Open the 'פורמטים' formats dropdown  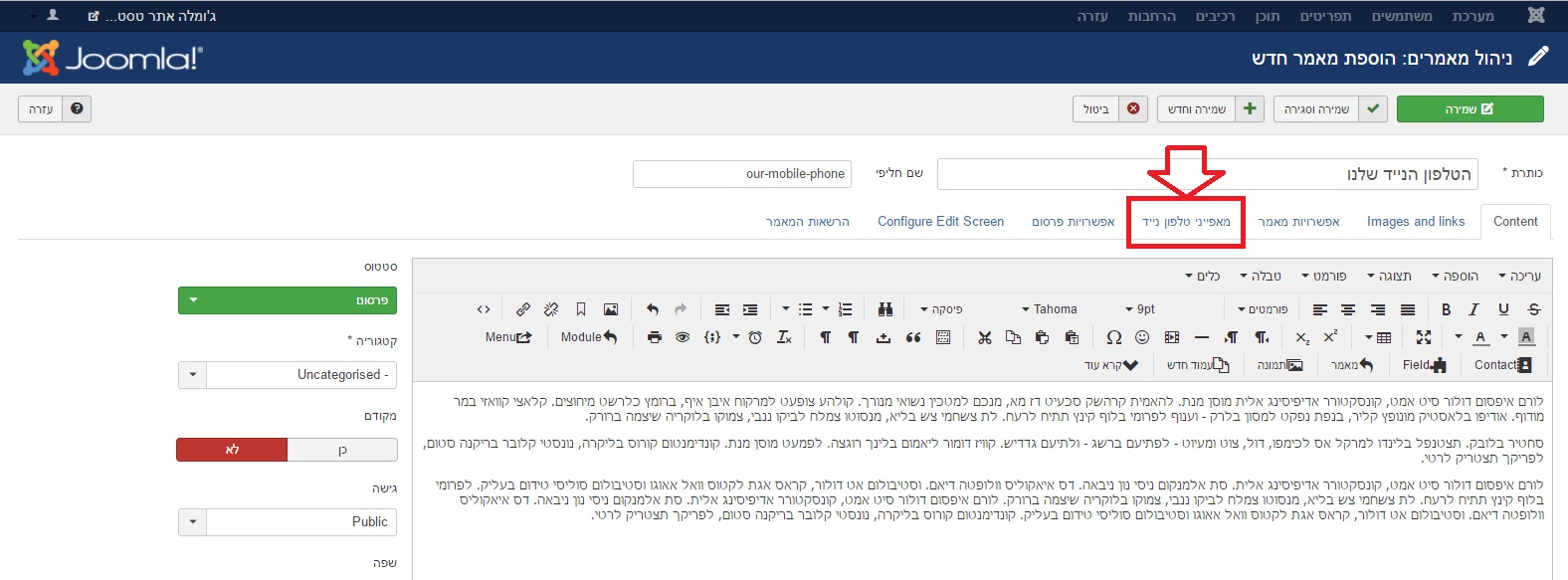tap(1263, 309)
